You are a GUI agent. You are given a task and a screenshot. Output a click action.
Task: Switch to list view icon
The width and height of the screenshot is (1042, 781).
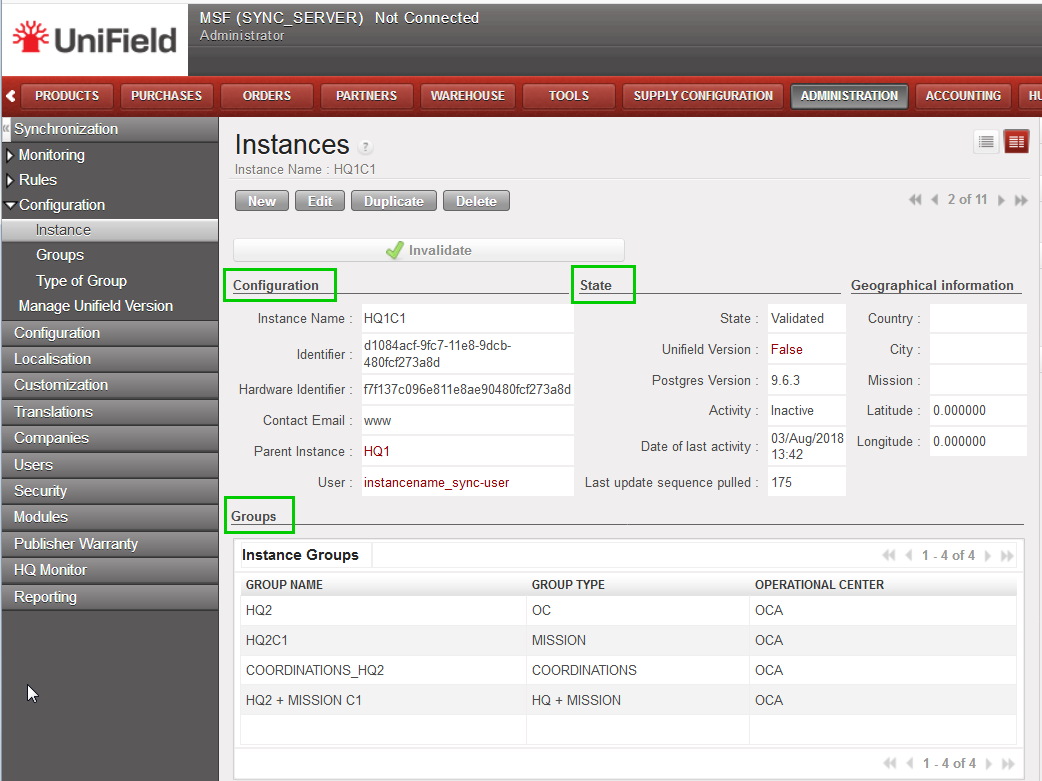(986, 142)
